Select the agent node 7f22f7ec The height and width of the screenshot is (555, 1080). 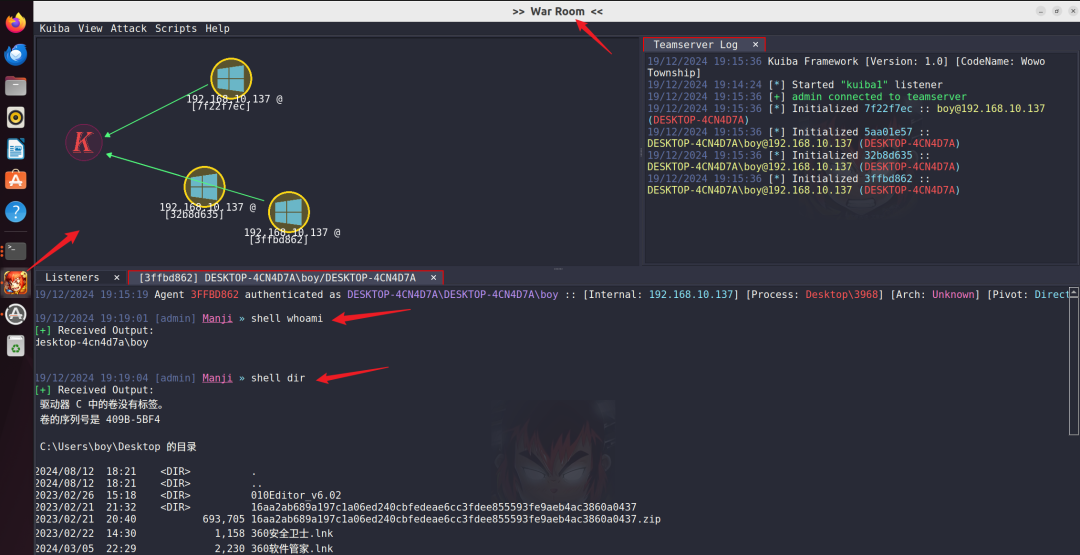tap(231, 78)
